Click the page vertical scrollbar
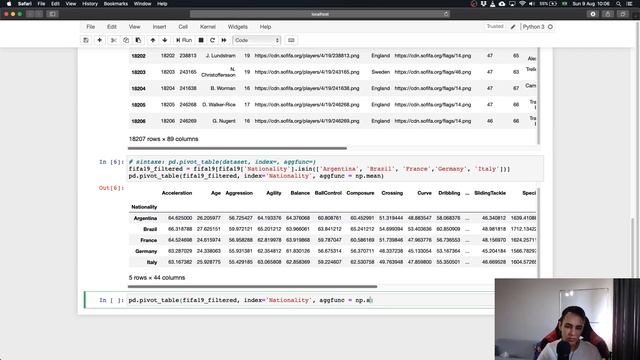This screenshot has height=360, width=640. pos(633,248)
